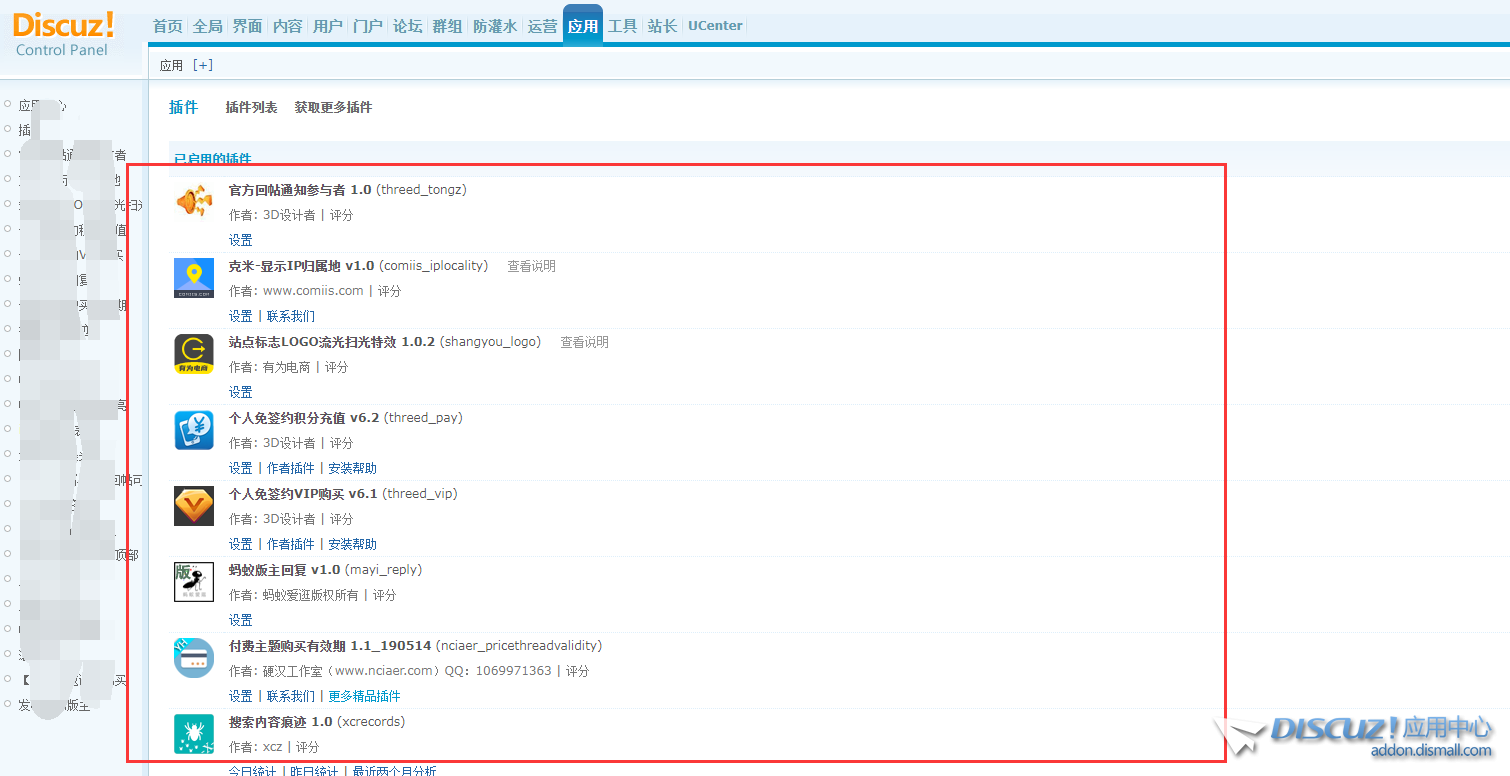
Task: Click 评分 for threed_vip plugin
Action: (x=341, y=519)
